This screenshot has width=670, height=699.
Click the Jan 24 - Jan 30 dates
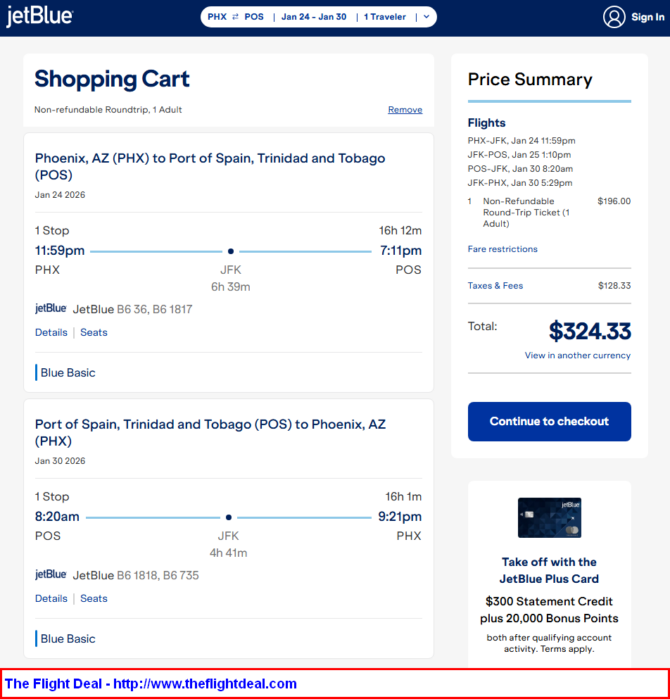click(x=314, y=17)
